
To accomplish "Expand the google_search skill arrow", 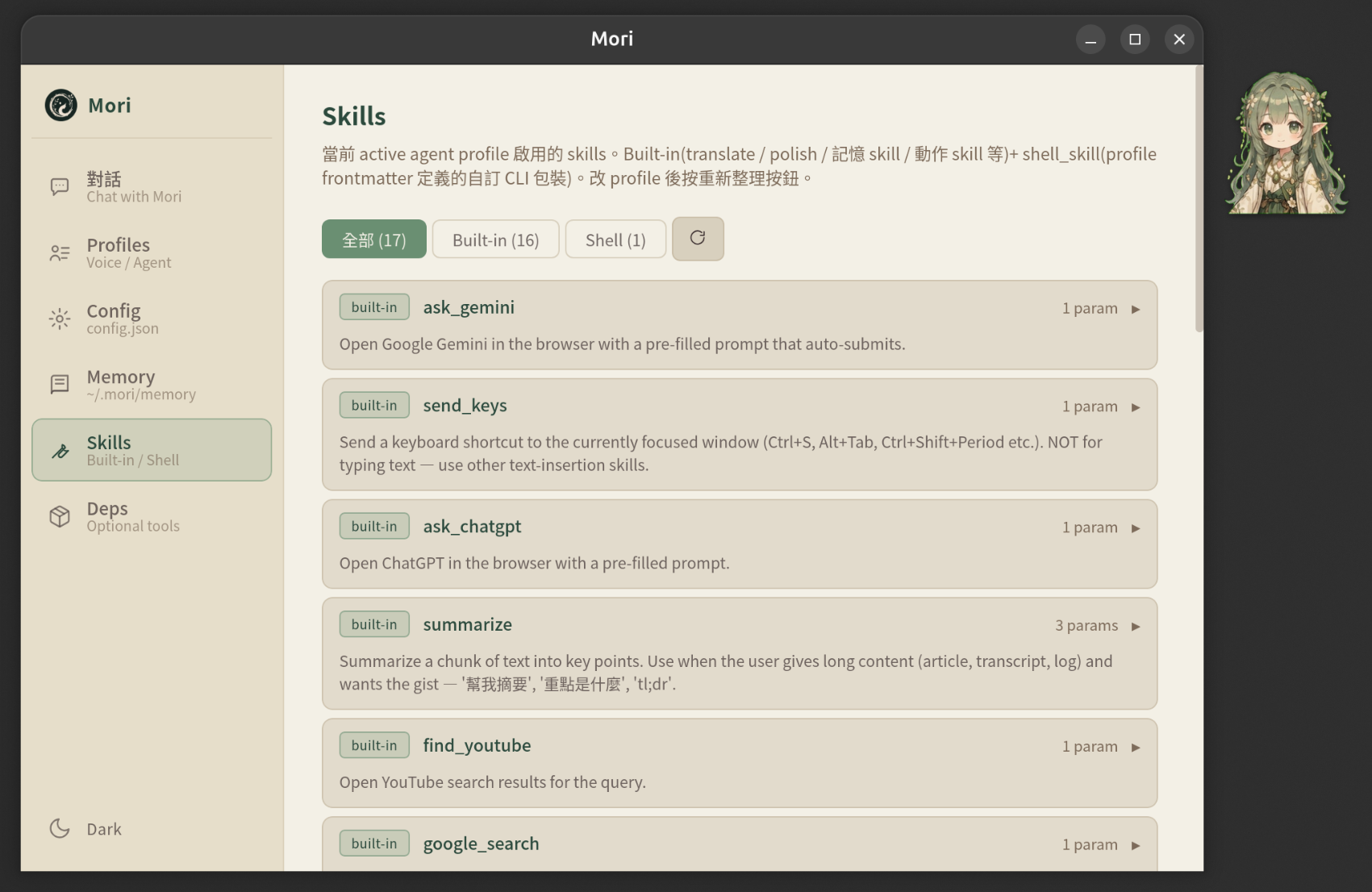I will coord(1136,845).
